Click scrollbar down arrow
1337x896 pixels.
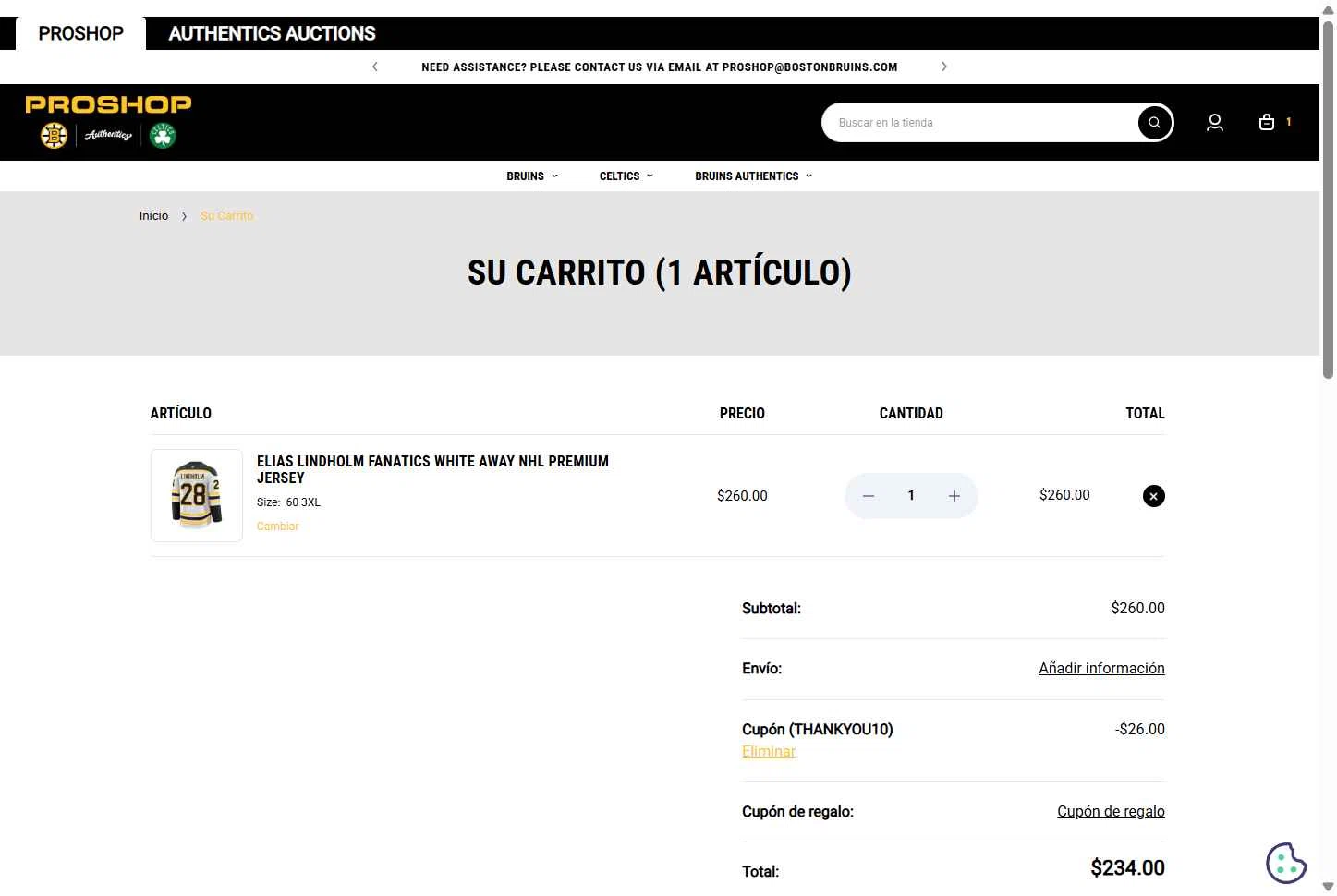point(1328,888)
